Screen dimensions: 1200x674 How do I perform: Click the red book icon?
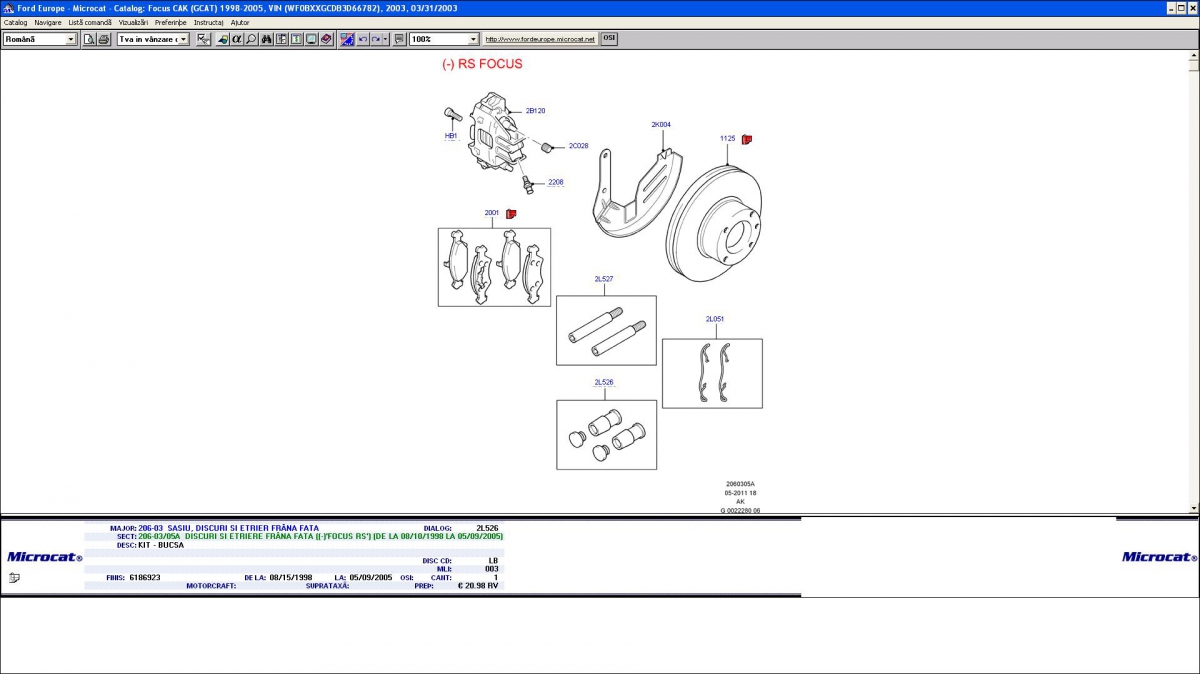(327, 39)
